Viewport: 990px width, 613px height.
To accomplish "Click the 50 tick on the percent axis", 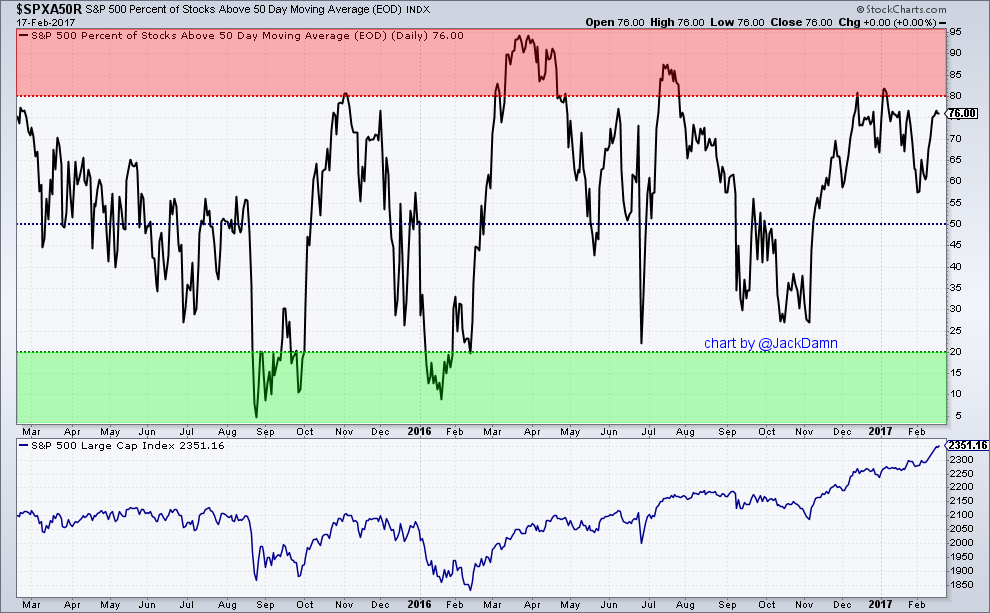I will pos(955,223).
